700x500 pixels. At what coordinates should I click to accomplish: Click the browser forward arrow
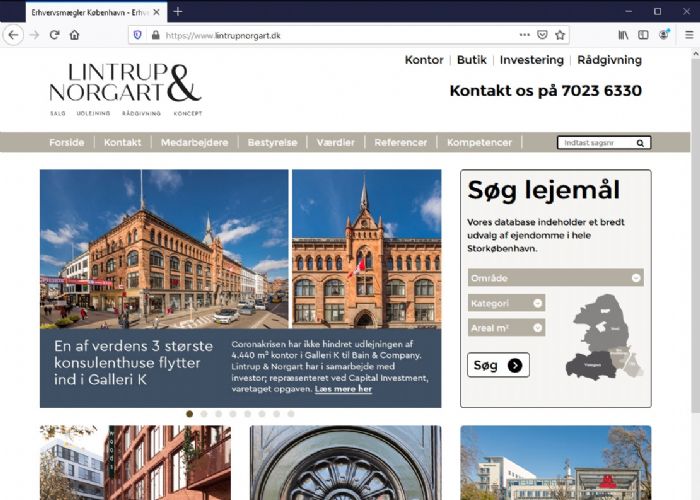pyautogui.click(x=34, y=35)
